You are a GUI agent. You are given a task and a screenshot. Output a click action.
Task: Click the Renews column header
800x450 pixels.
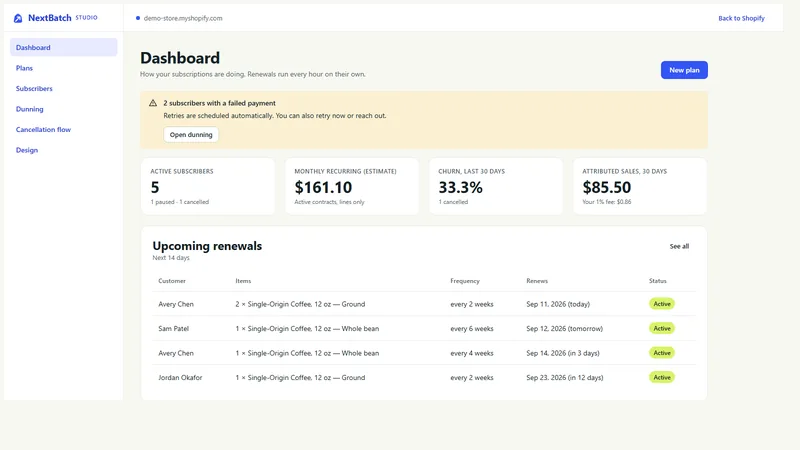tap(537, 281)
